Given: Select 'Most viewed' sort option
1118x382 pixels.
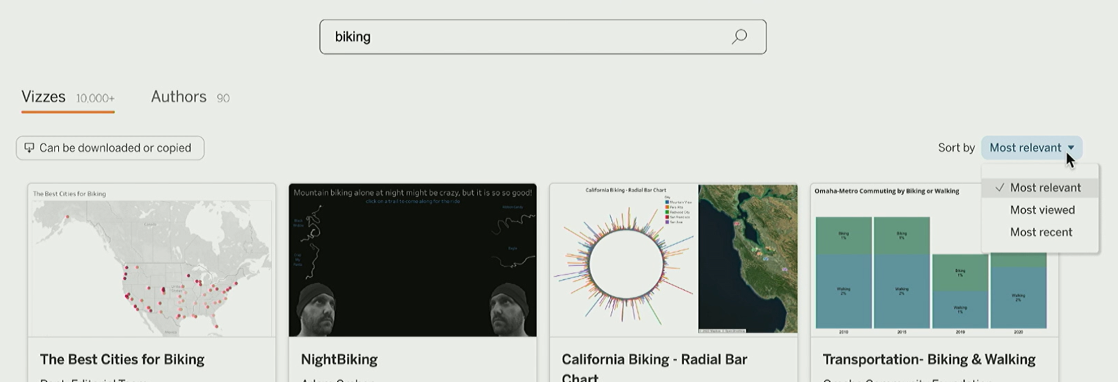Looking at the screenshot, I should [1040, 210].
